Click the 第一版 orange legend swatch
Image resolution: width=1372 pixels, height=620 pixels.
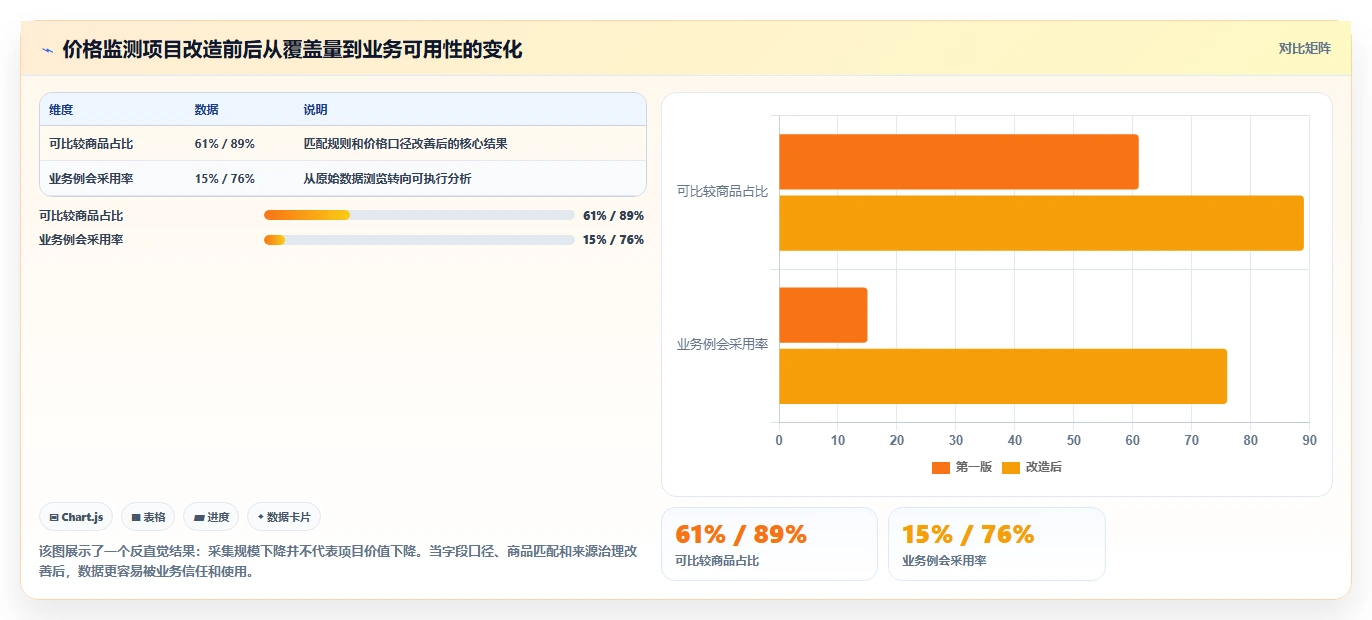coord(941,468)
